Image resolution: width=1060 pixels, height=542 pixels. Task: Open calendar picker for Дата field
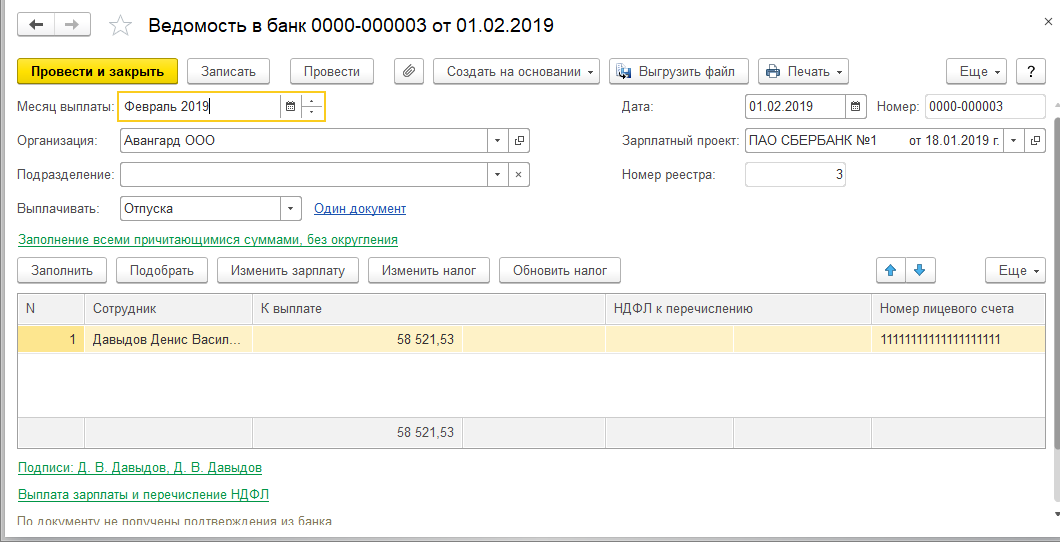point(856,106)
